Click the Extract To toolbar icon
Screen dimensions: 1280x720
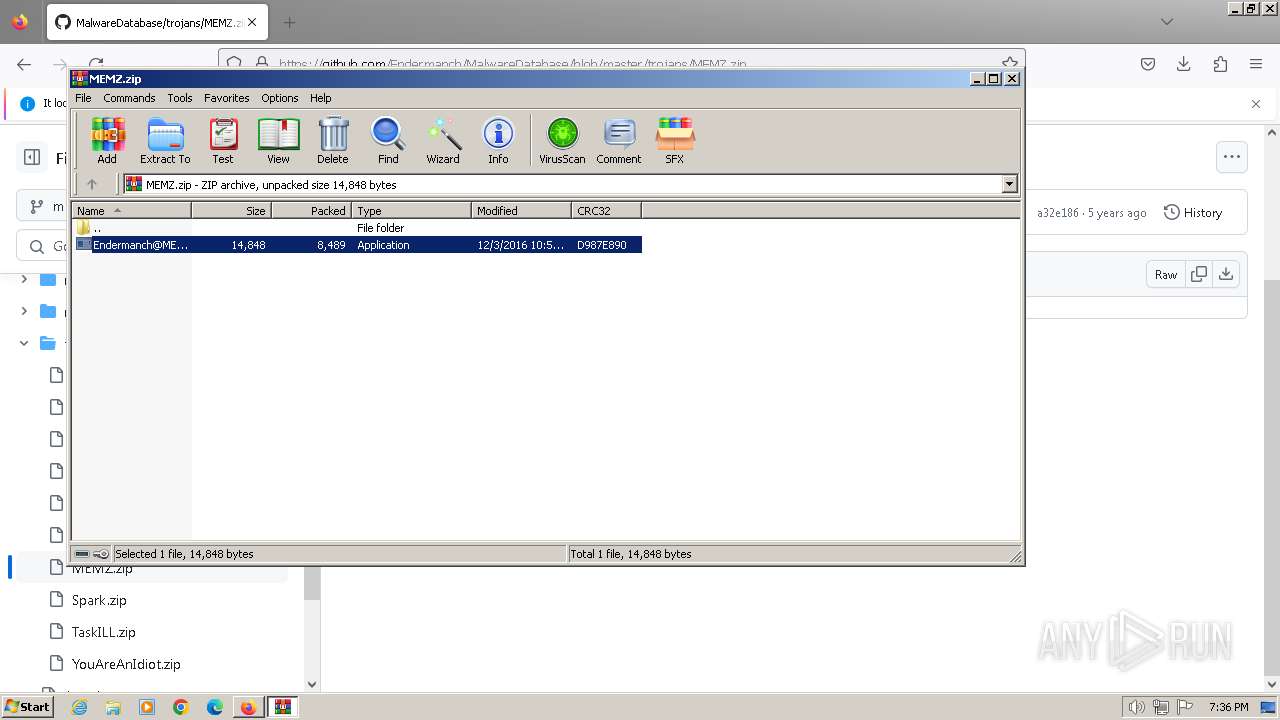[165, 140]
